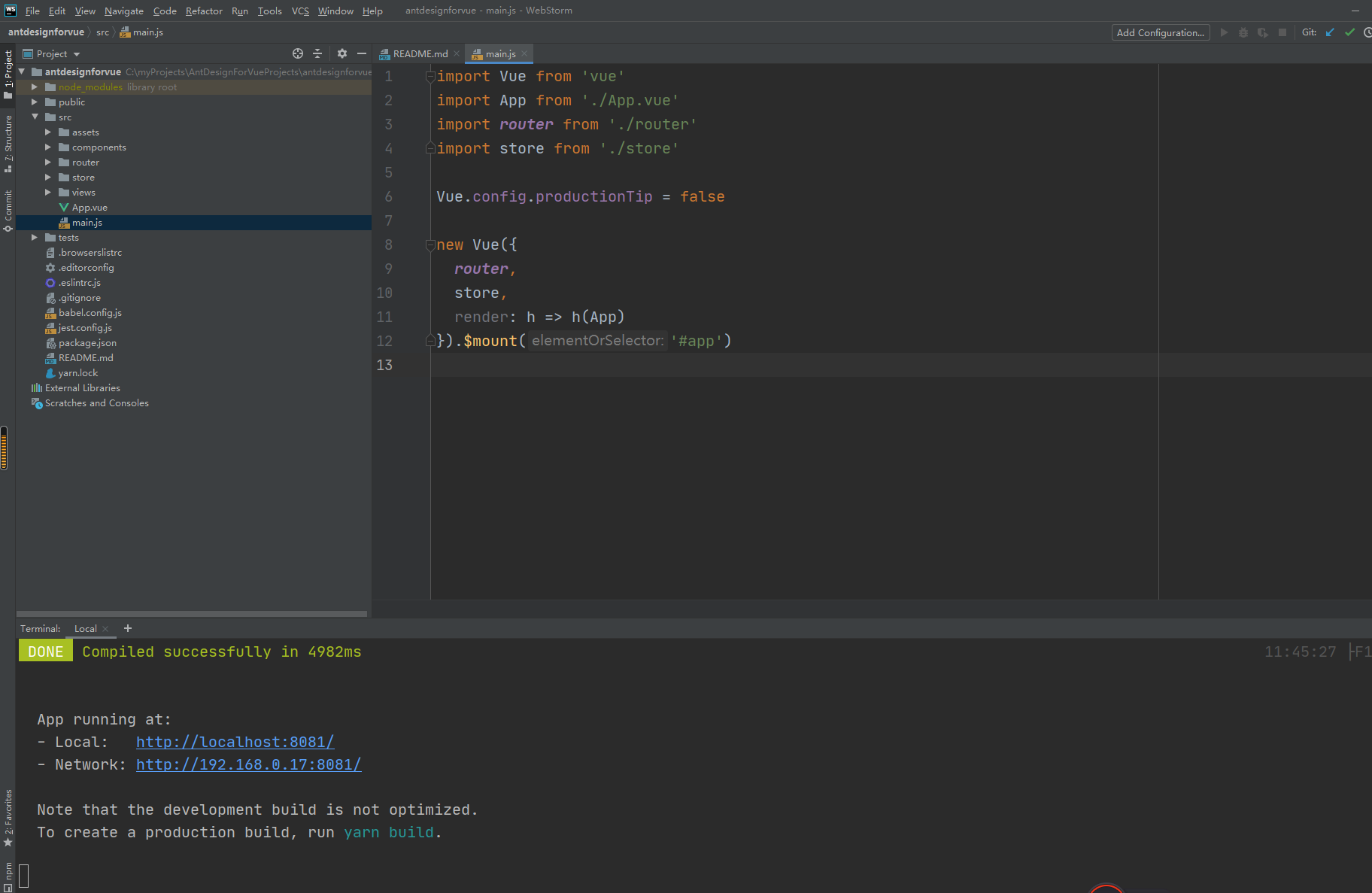Click src breadcrumb in navigation bar
This screenshot has width=1372, height=893.
[102, 32]
